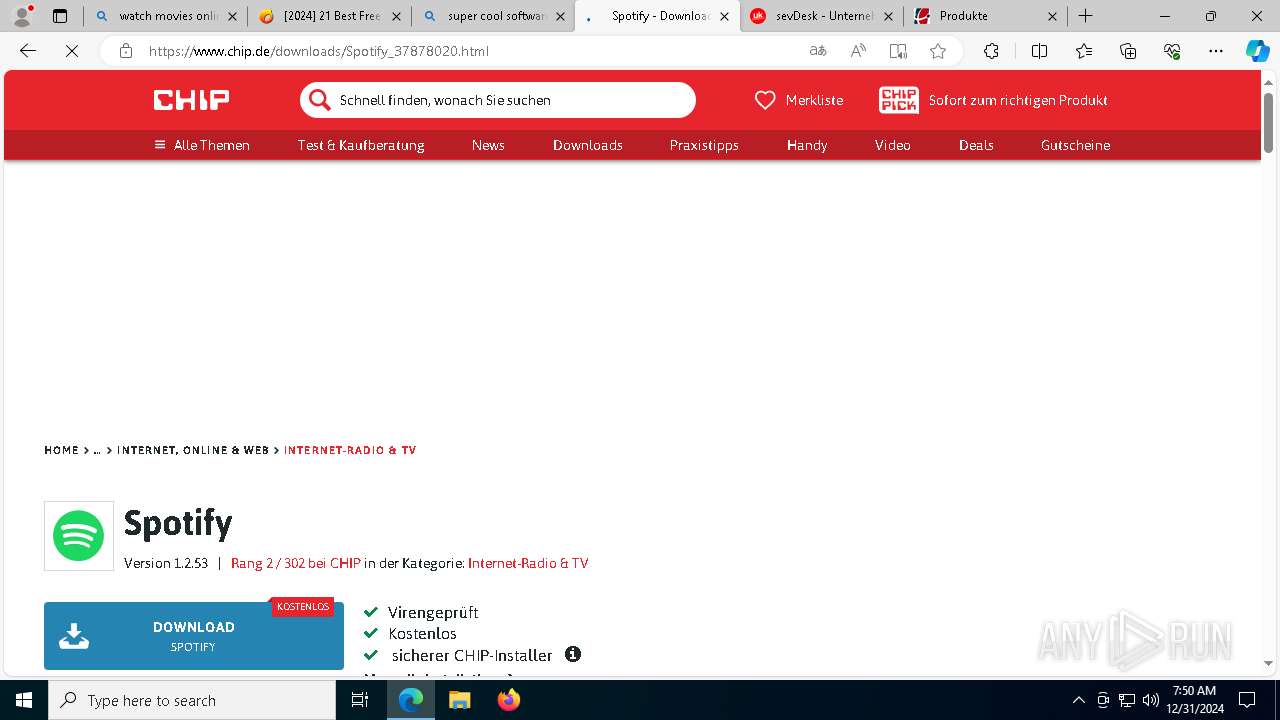Open the Copilot sidebar
This screenshot has width=1280, height=720.
coord(1257,51)
